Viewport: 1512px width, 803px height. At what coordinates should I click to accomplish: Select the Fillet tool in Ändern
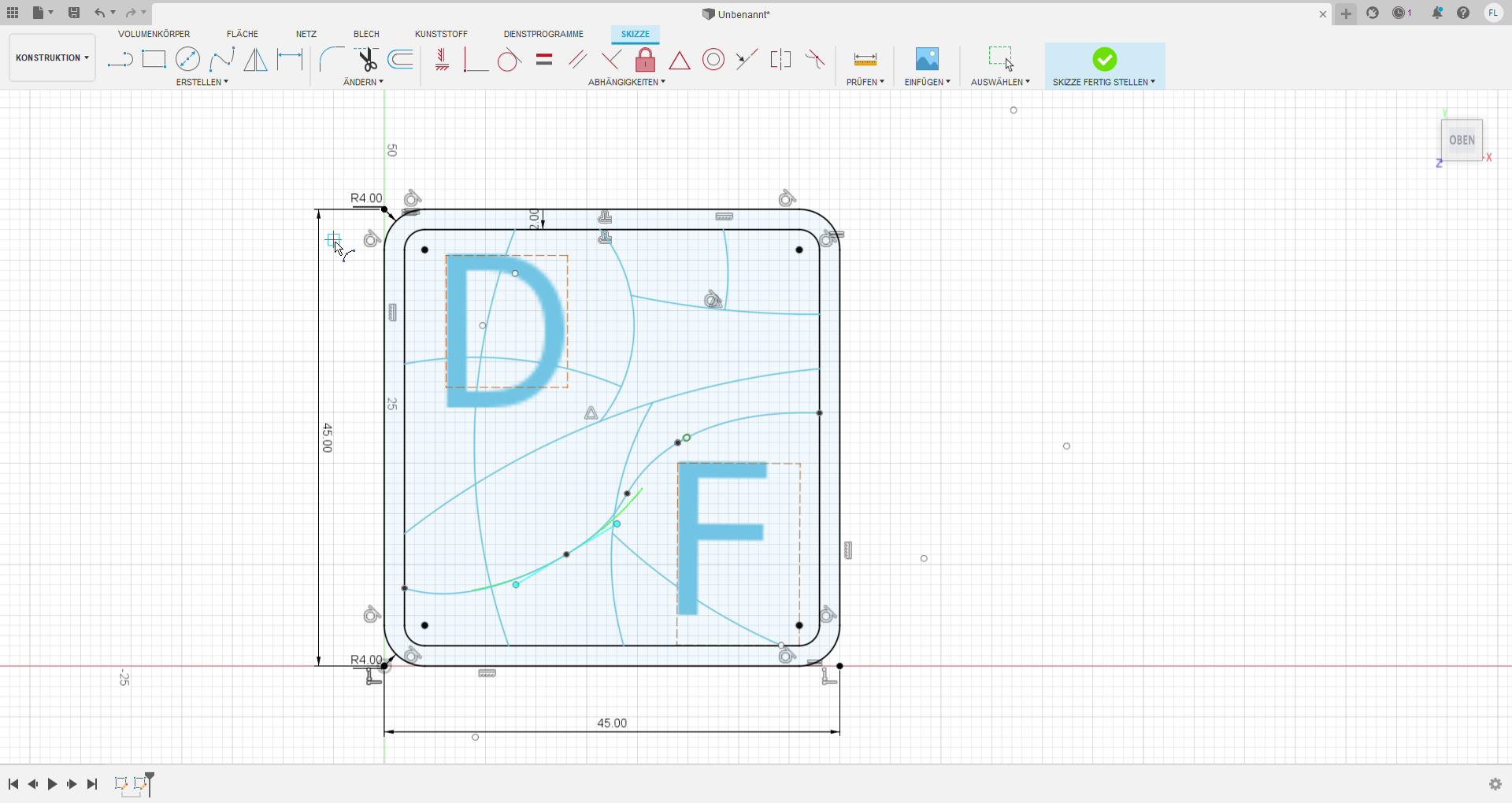coord(332,60)
